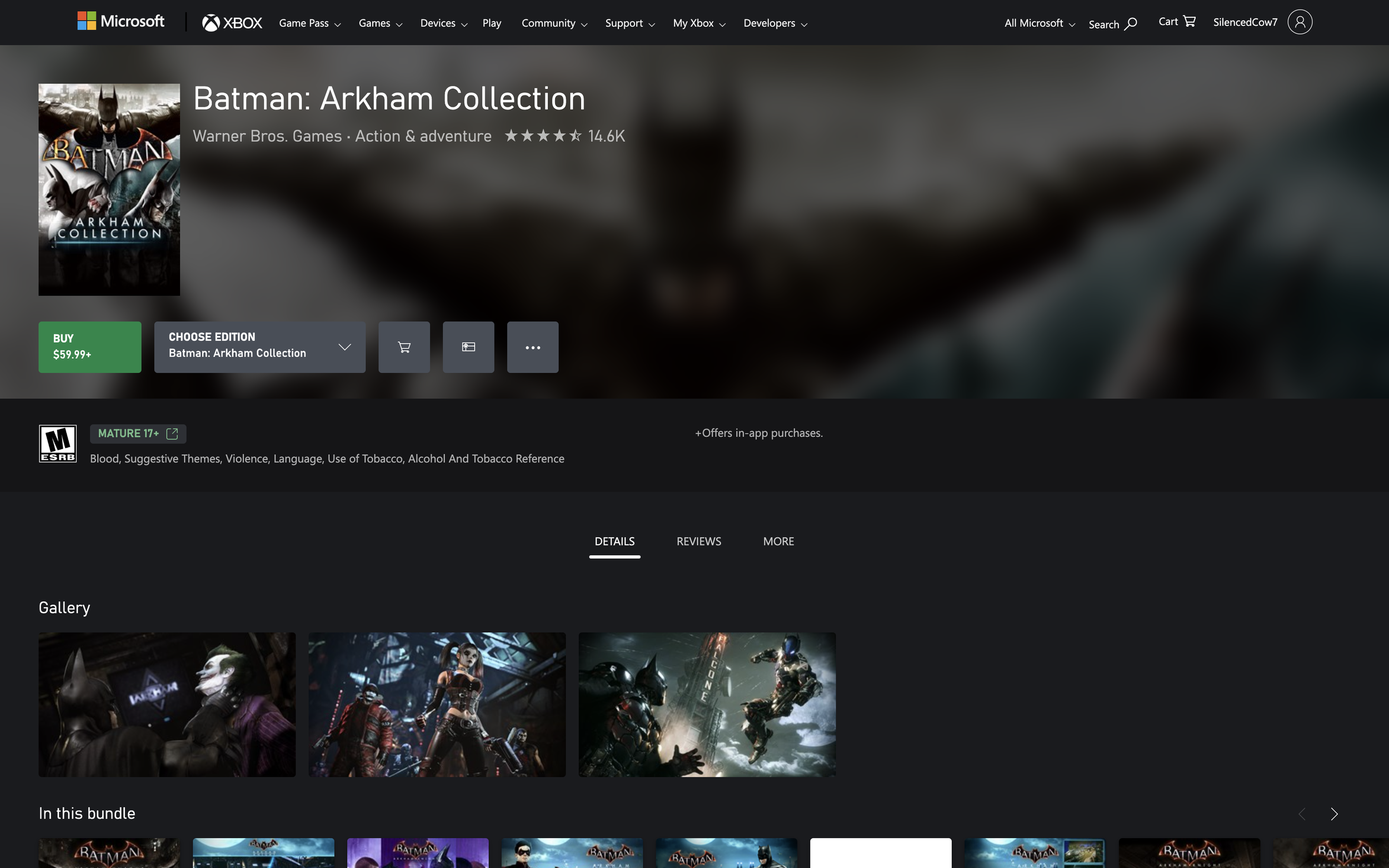Click the Xbox logo in header

(232, 23)
